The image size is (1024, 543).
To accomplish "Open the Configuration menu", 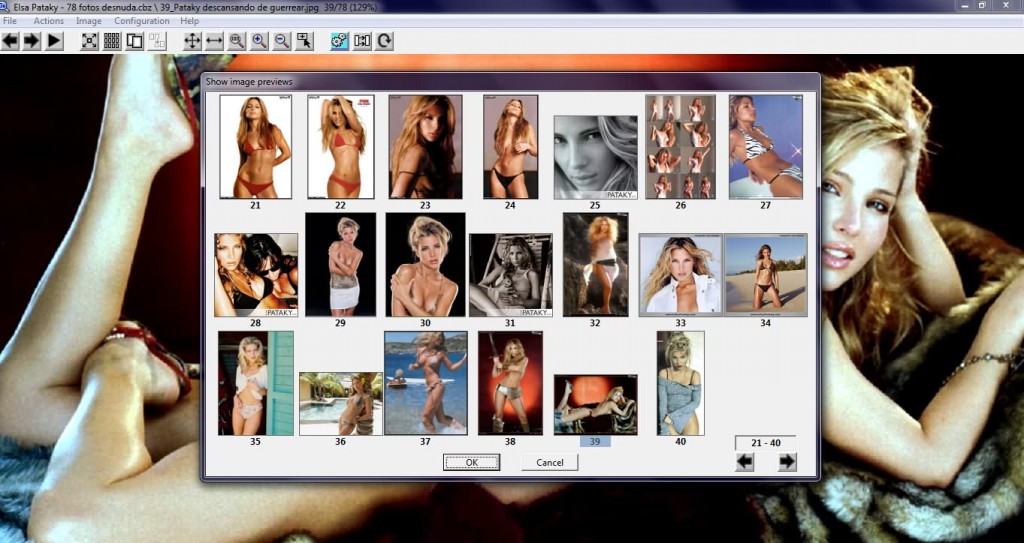I will tap(141, 21).
